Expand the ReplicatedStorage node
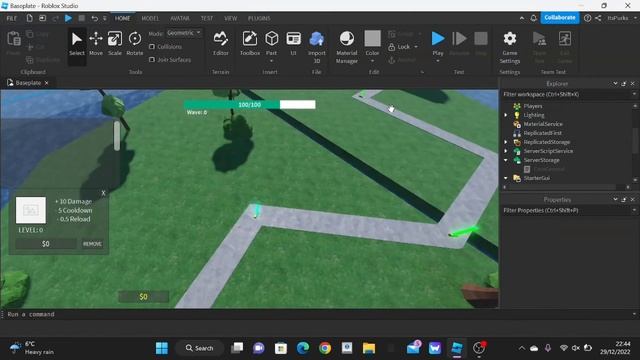 (x=506, y=142)
